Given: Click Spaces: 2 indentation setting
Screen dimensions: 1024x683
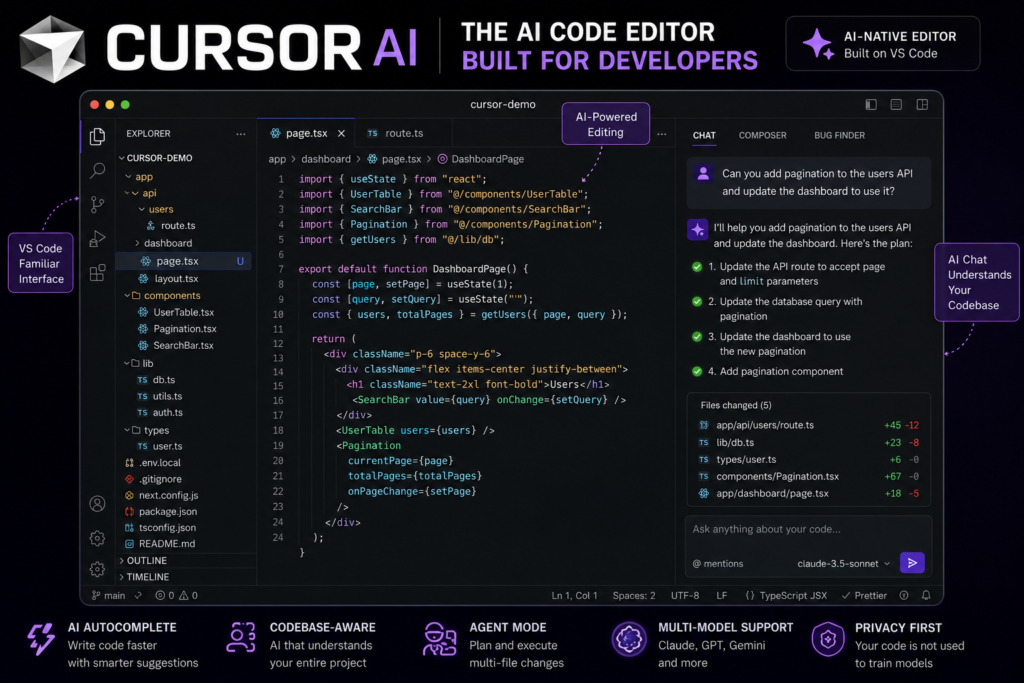Looking at the screenshot, I should [x=633, y=596].
